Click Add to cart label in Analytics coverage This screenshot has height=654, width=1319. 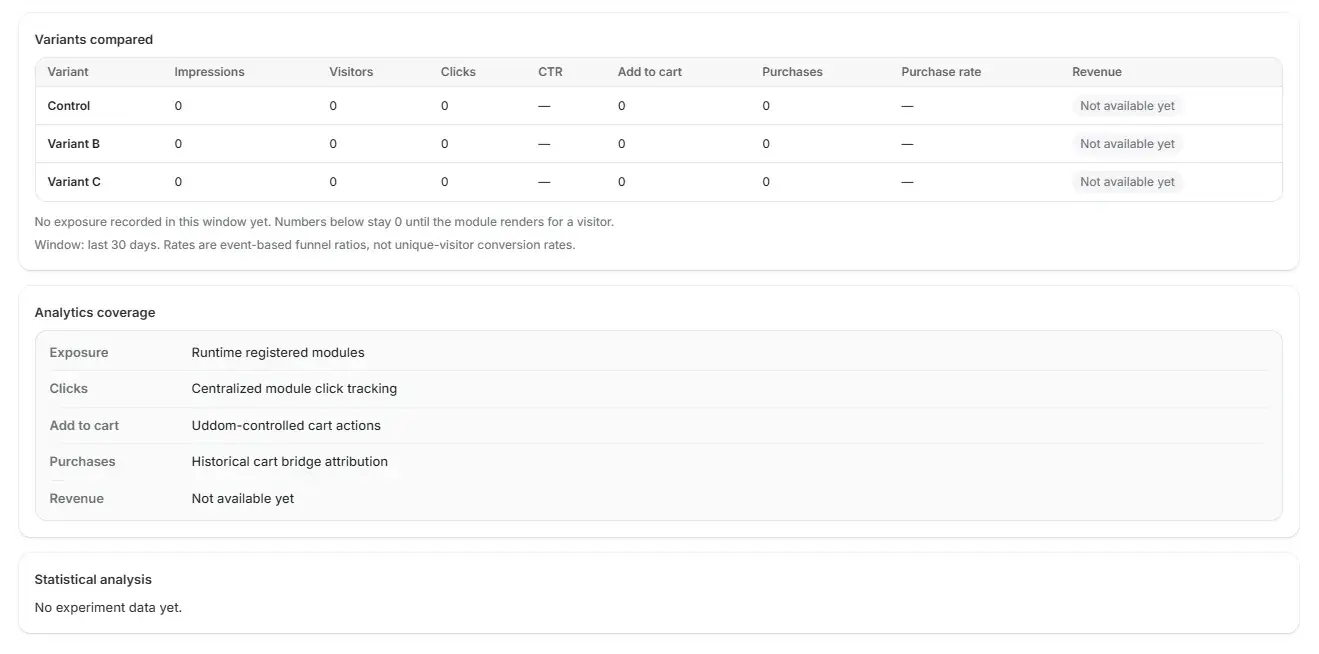tap(84, 426)
